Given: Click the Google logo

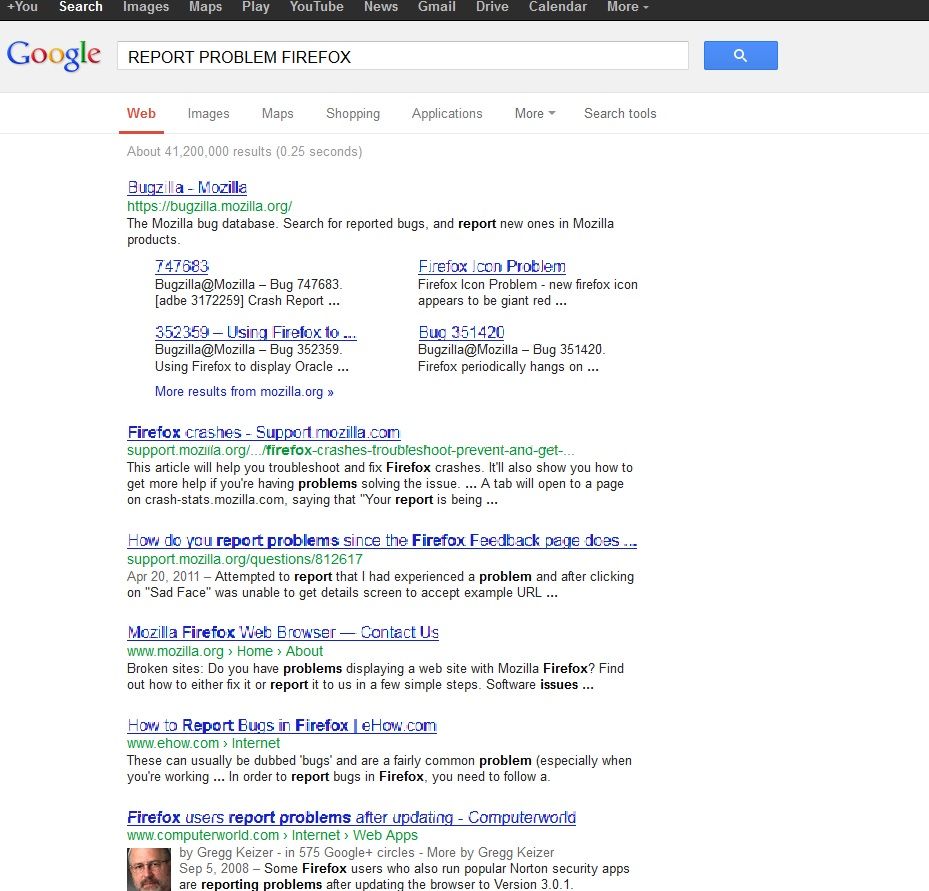Looking at the screenshot, I should click(54, 55).
